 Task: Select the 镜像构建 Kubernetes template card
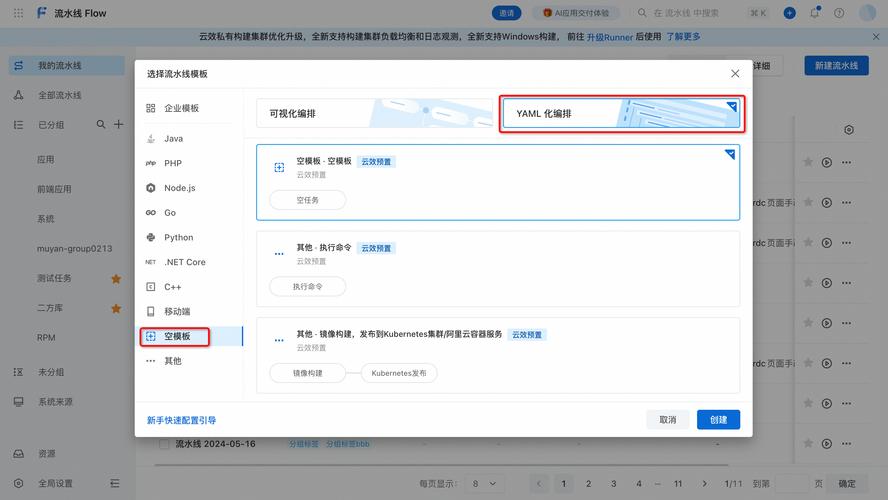pyautogui.click(x=498, y=356)
